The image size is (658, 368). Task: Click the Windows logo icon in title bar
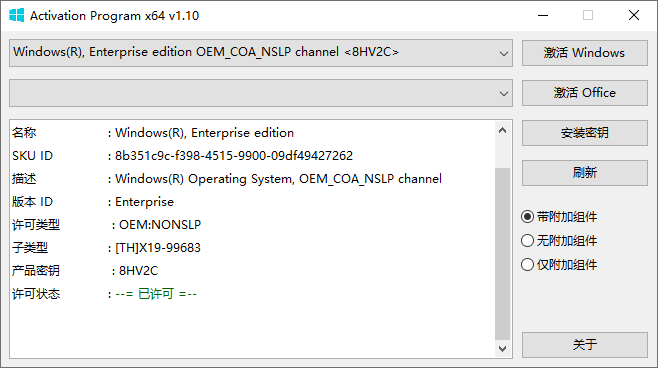(x=16, y=16)
